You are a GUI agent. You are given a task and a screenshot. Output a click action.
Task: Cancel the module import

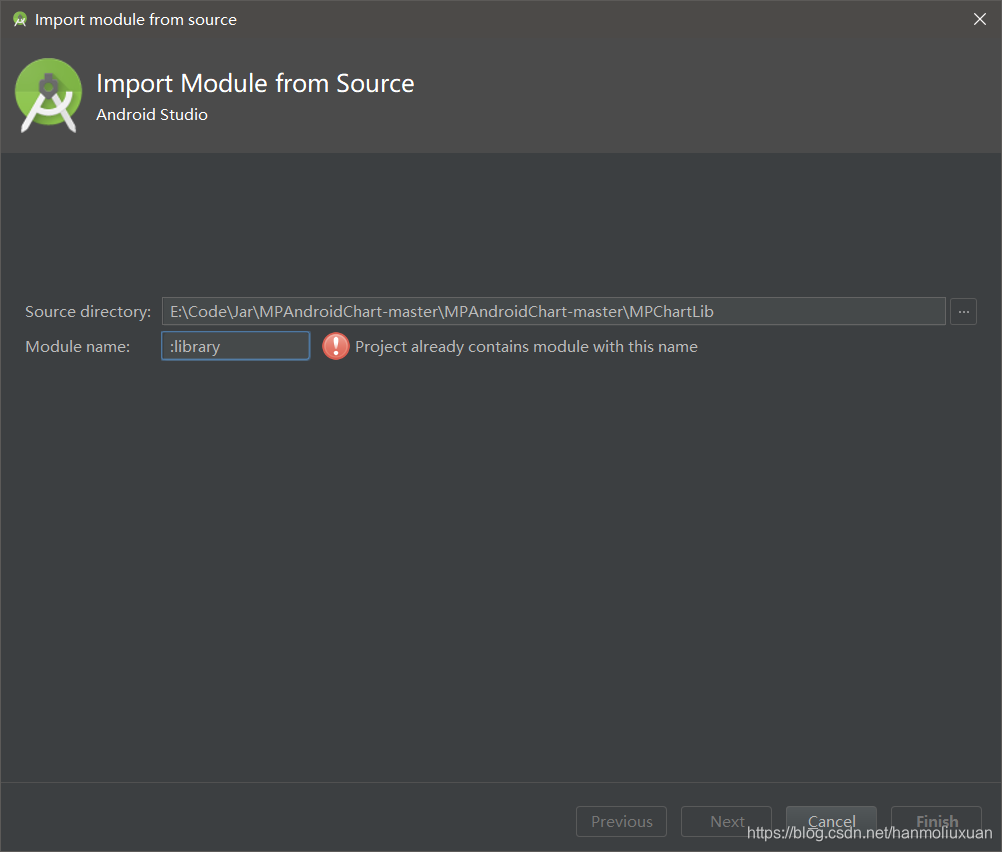pos(831,821)
